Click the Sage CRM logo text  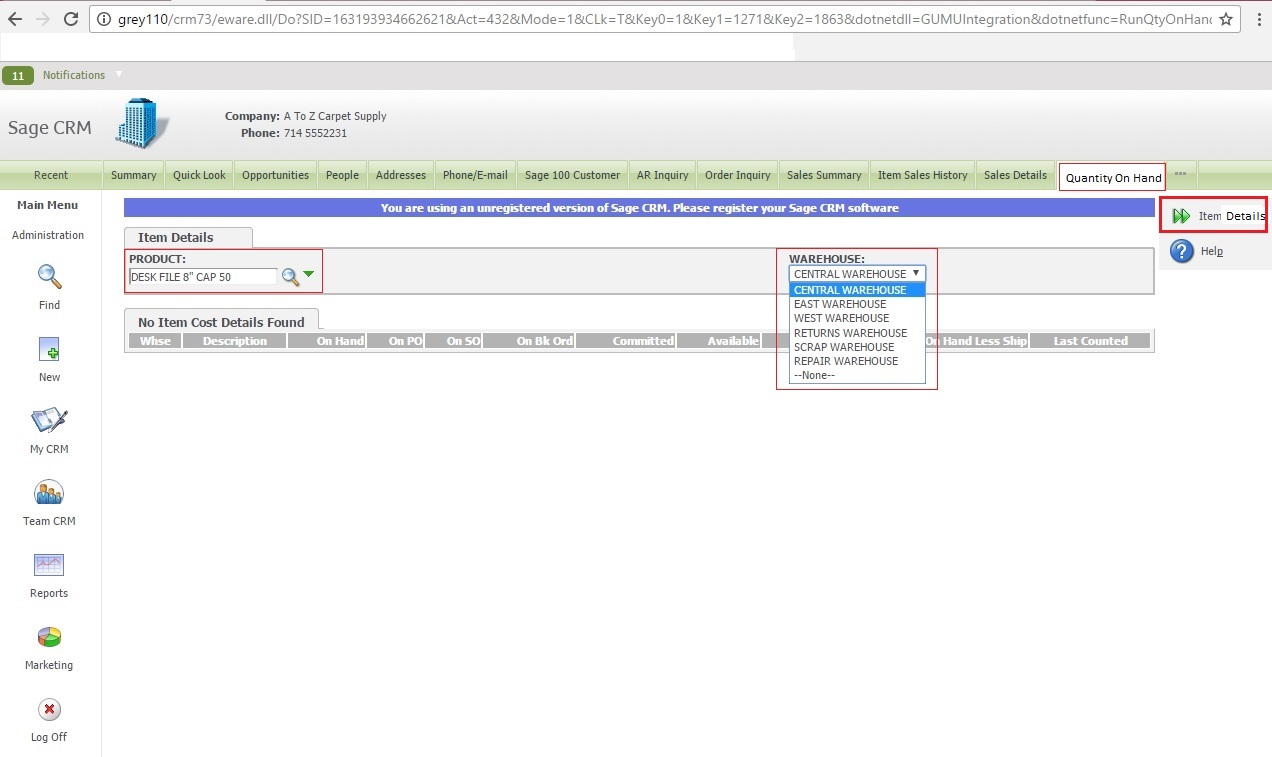coord(49,127)
